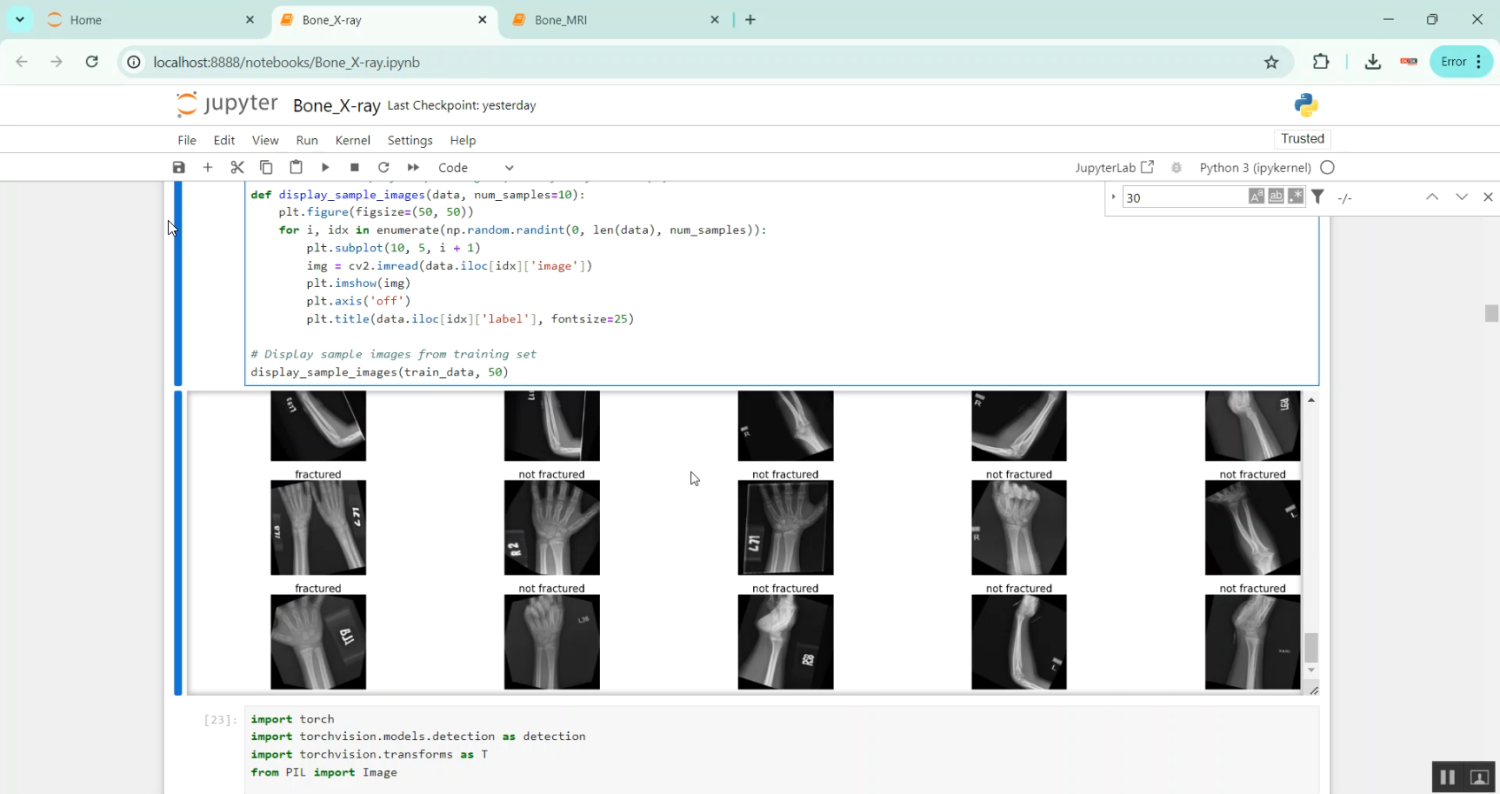The image size is (1500, 794).
Task: Toggle Match Whole Word in search
Action: click(x=1276, y=197)
